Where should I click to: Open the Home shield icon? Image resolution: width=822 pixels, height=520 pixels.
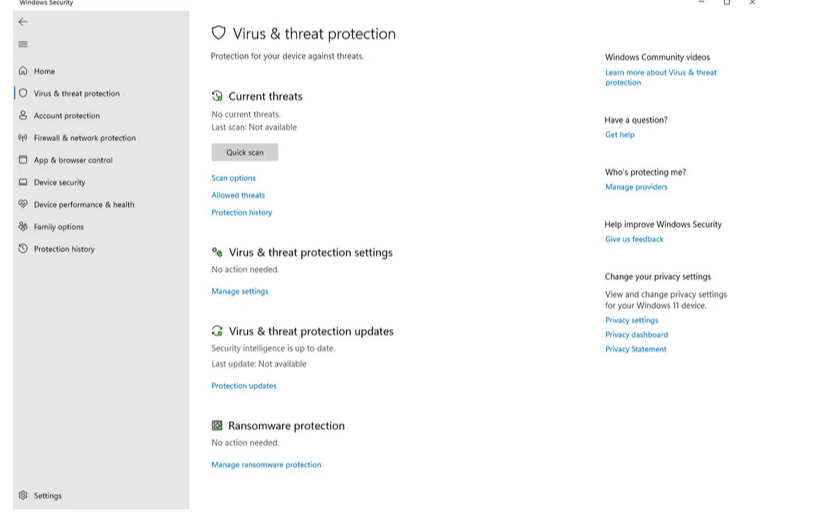pyautogui.click(x=23, y=71)
